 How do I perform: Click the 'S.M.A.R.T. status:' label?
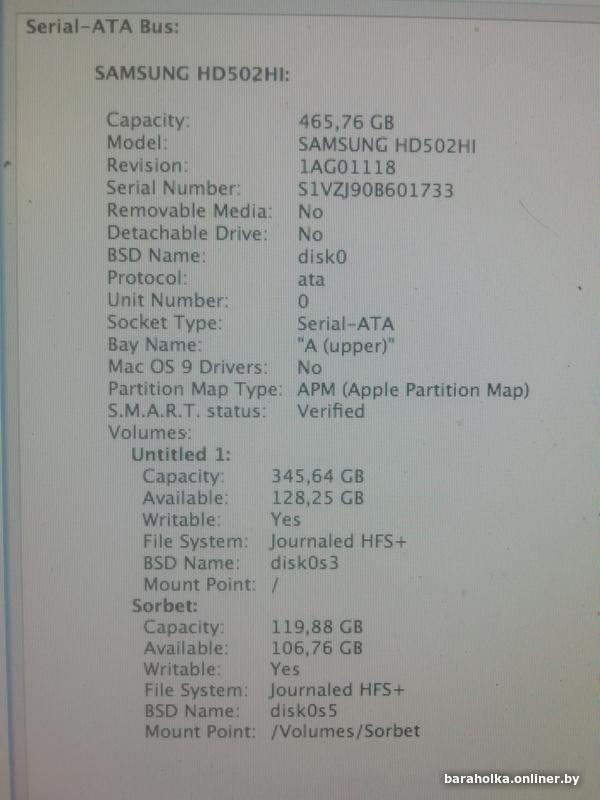[187, 411]
